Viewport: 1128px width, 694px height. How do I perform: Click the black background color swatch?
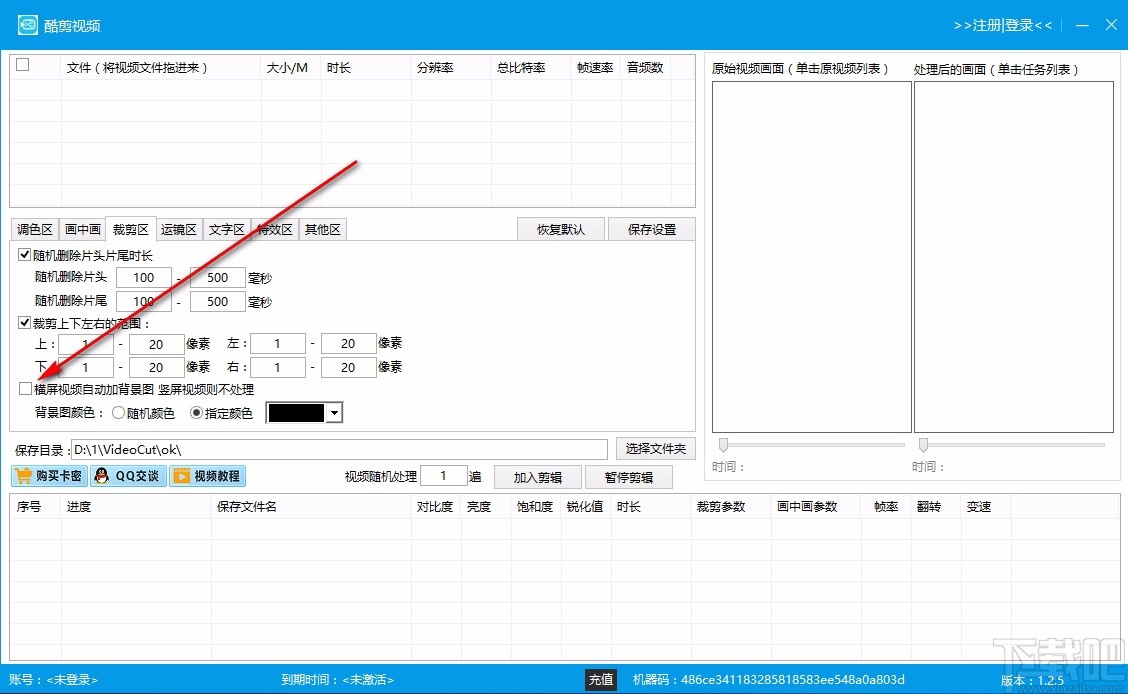pyautogui.click(x=296, y=413)
